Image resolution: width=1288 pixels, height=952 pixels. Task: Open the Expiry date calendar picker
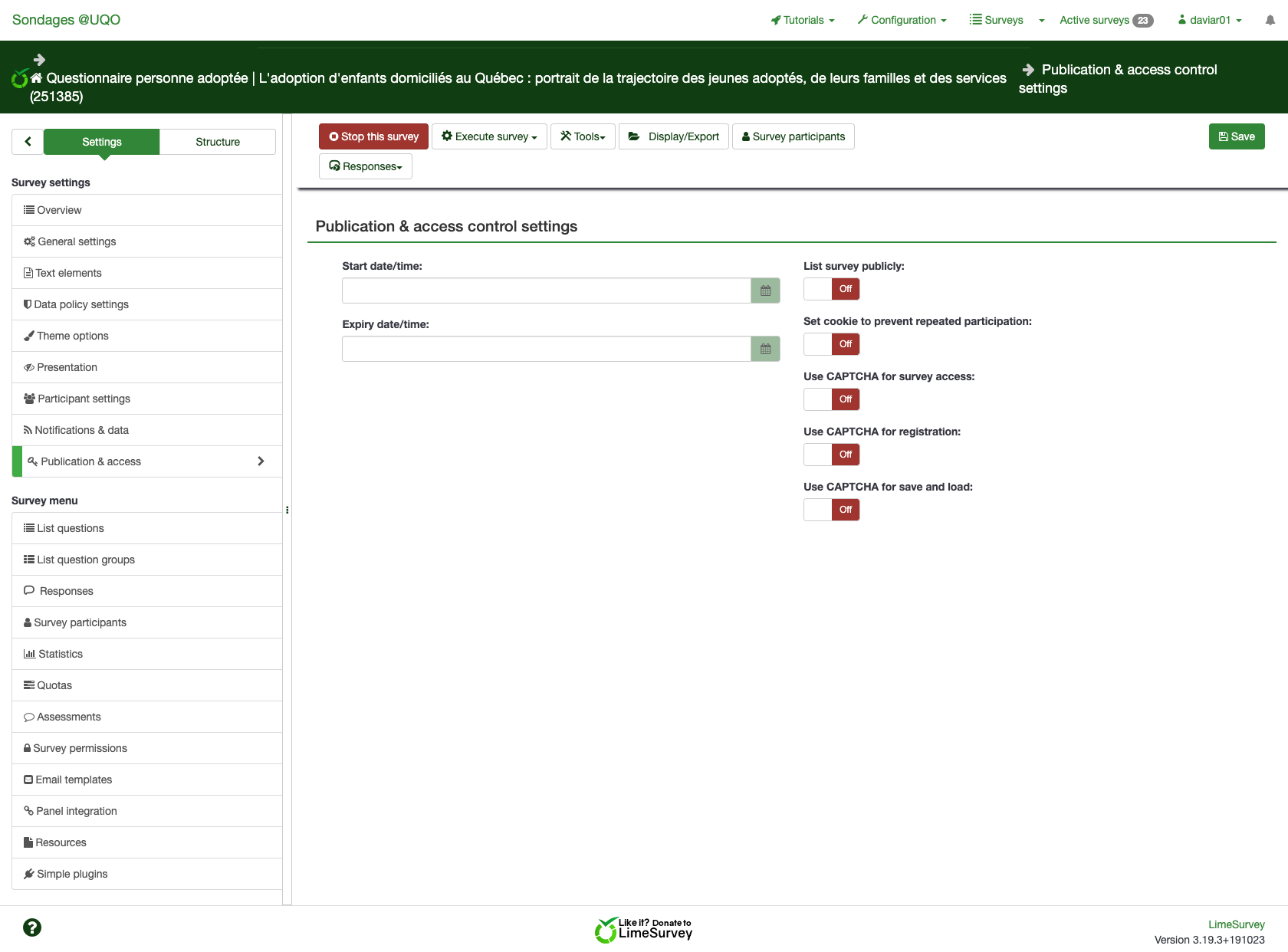pos(765,350)
